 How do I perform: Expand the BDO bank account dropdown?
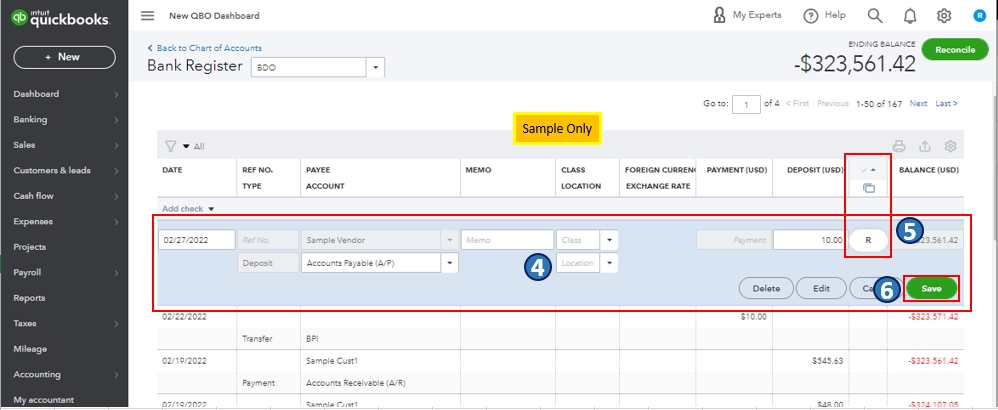(376, 67)
